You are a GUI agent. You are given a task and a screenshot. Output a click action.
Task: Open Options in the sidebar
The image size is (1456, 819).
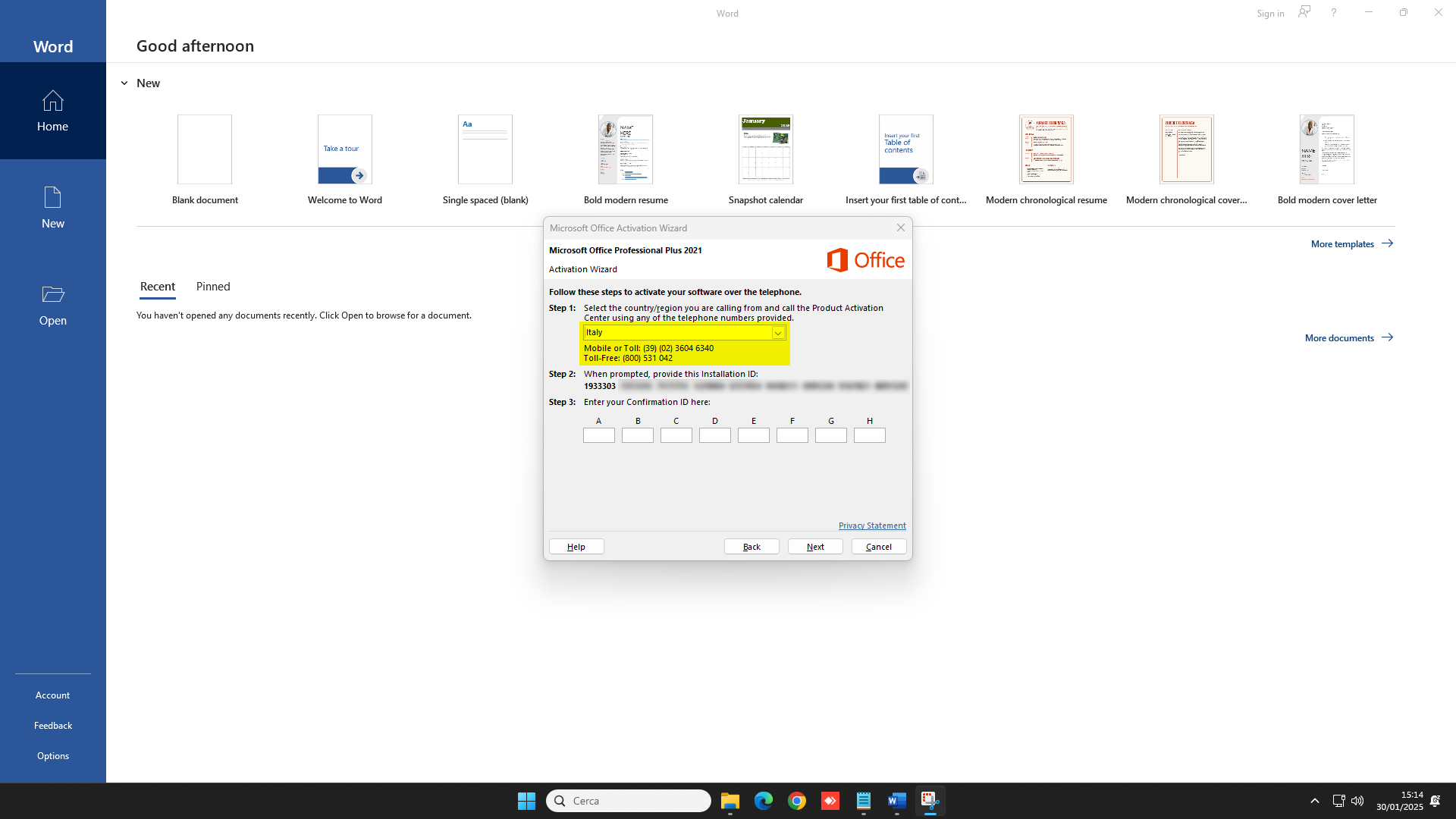click(52, 756)
